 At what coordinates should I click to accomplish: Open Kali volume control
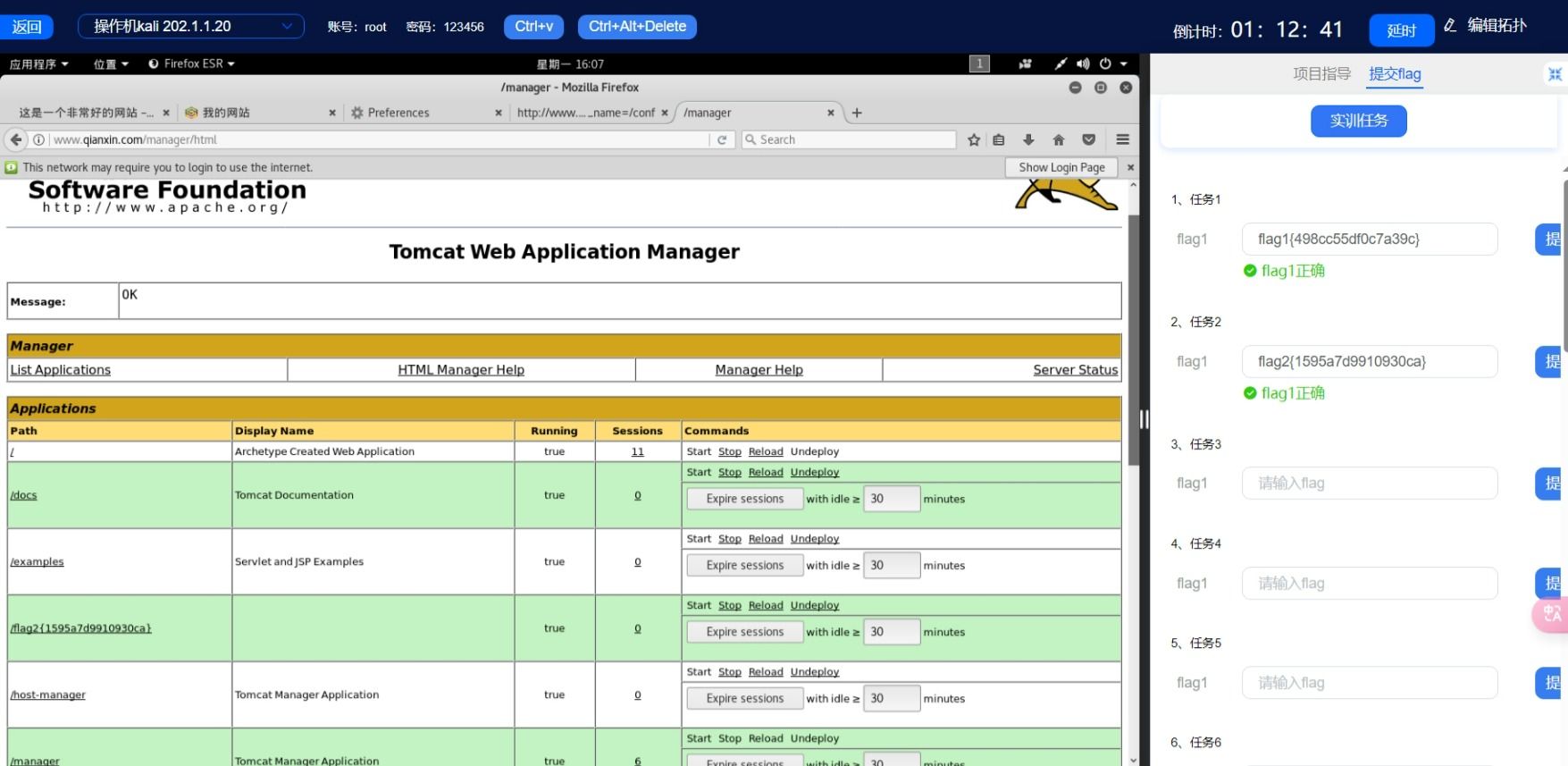1083,63
